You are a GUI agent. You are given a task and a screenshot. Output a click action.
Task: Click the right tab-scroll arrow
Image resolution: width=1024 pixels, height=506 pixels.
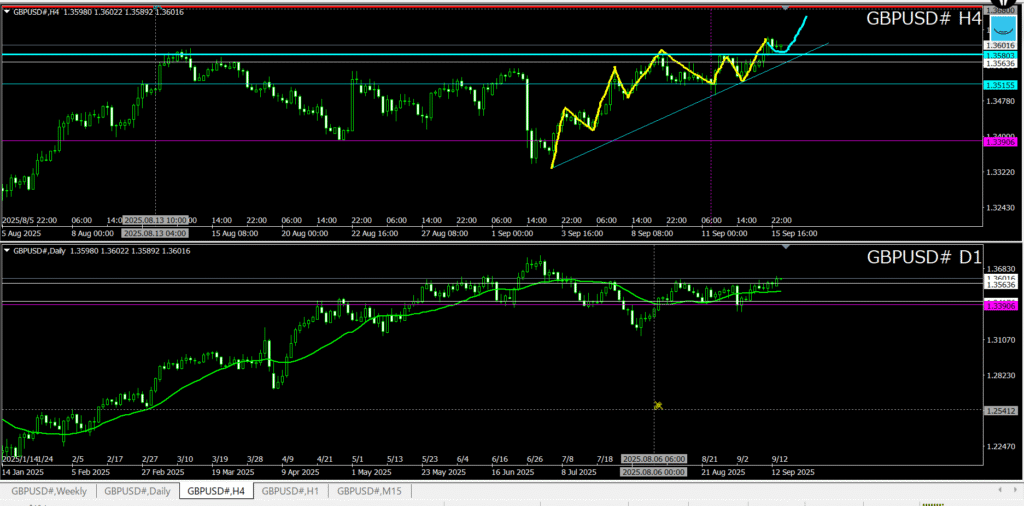click(1016, 490)
